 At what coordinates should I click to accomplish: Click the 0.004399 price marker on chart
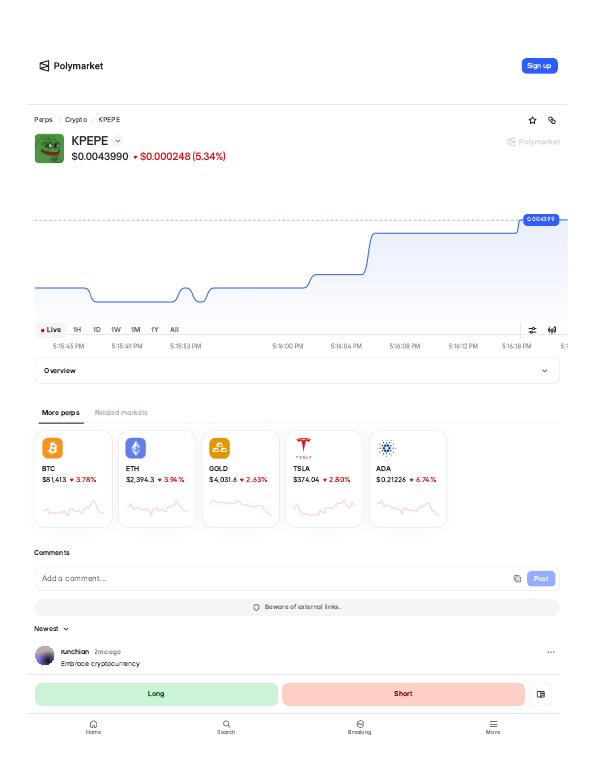click(541, 219)
